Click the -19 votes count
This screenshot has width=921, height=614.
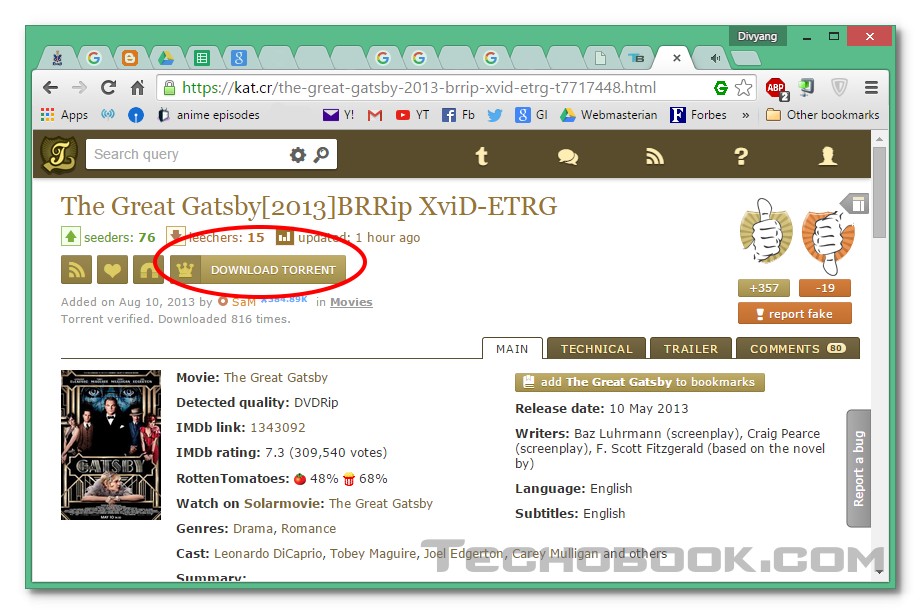pos(825,288)
